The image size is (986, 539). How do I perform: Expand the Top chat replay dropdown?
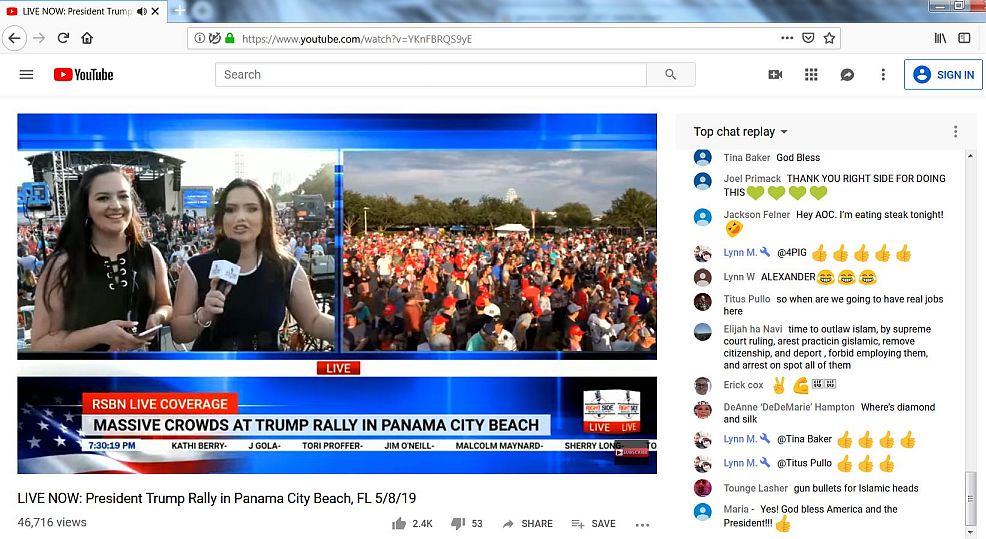pos(741,132)
